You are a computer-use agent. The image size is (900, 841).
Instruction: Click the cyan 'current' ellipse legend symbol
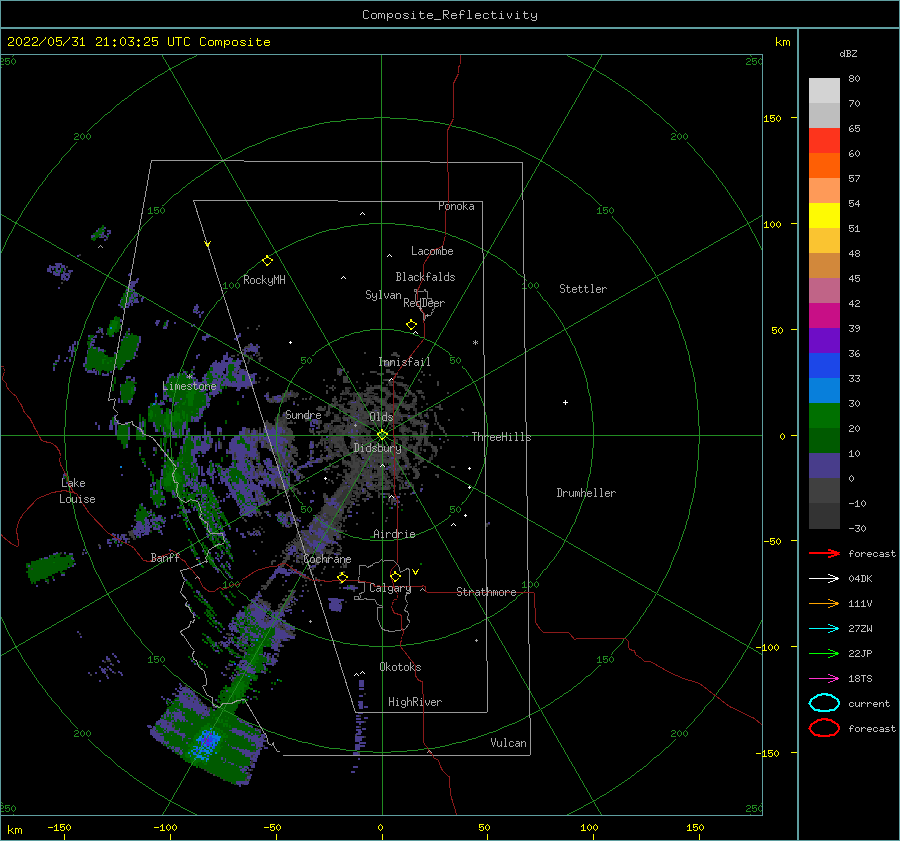click(x=824, y=703)
